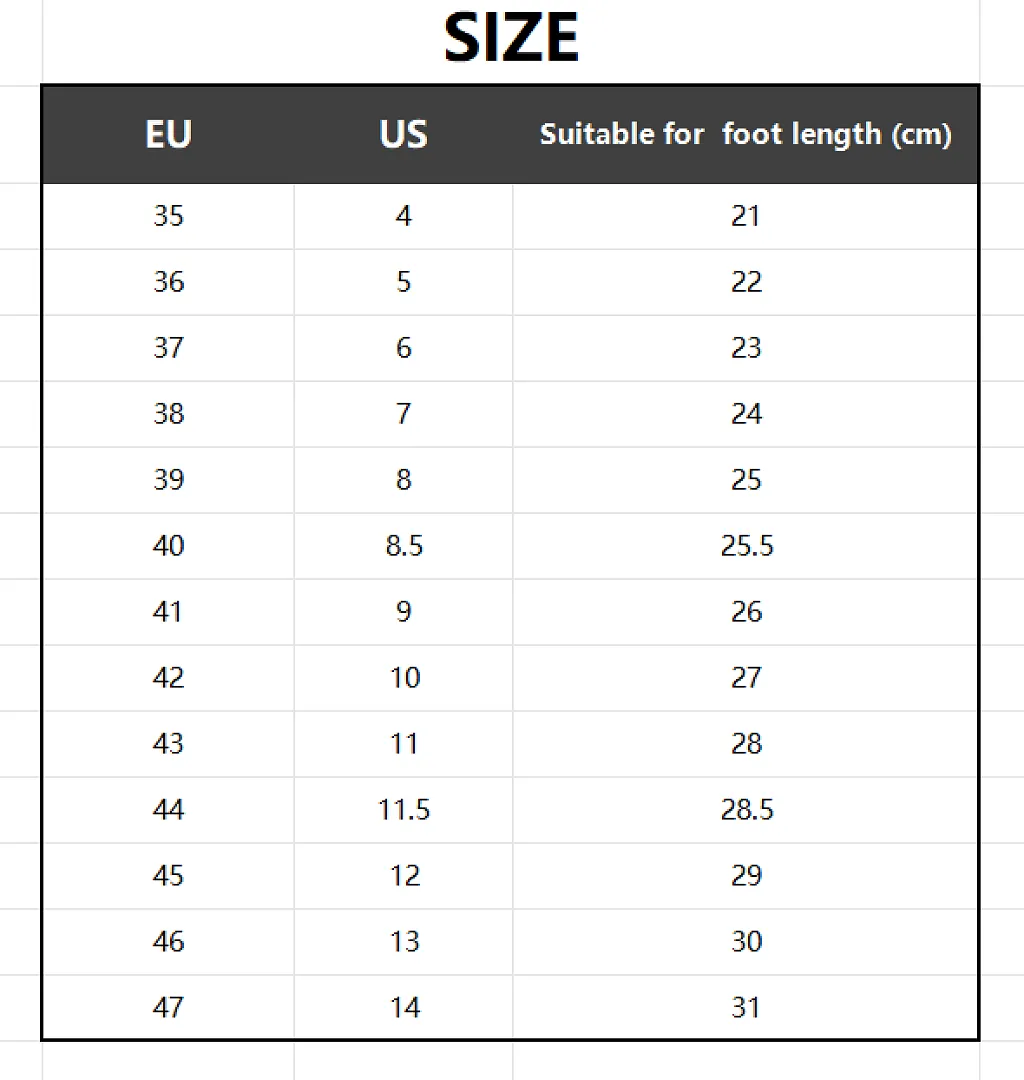Select the EU size 41 cell
Image resolution: width=1024 pixels, height=1080 pixels.
pos(169,612)
